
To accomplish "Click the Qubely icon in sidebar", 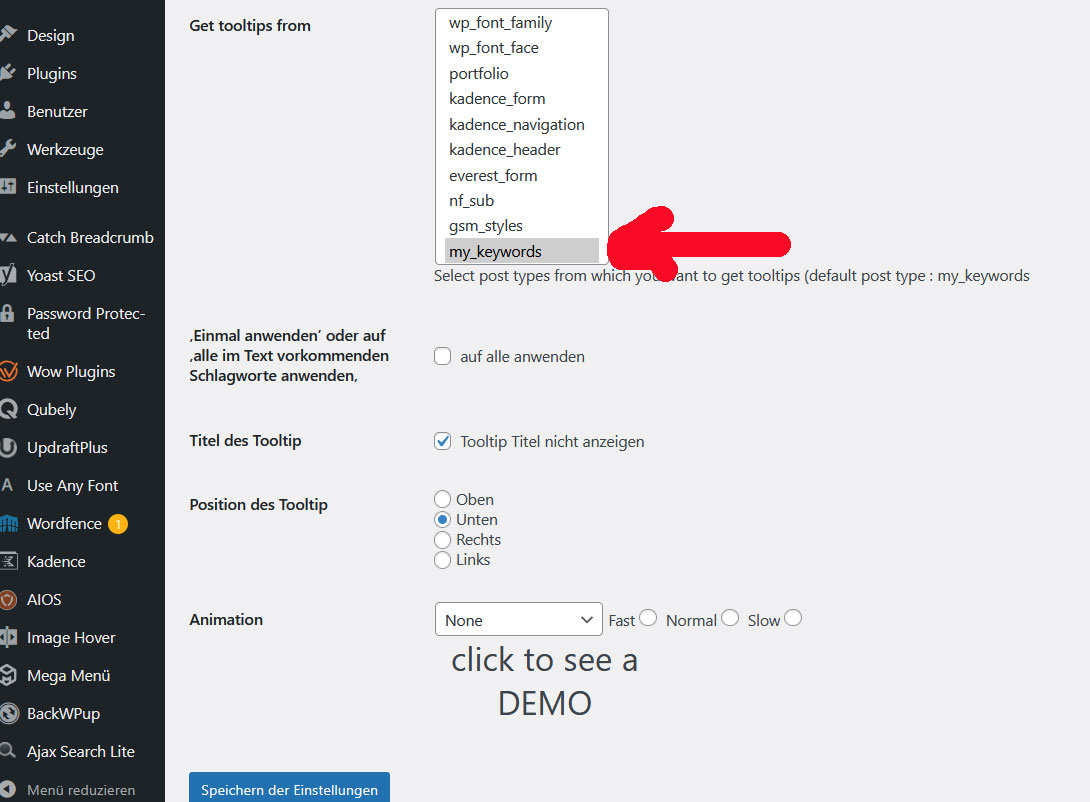I will point(9,410).
